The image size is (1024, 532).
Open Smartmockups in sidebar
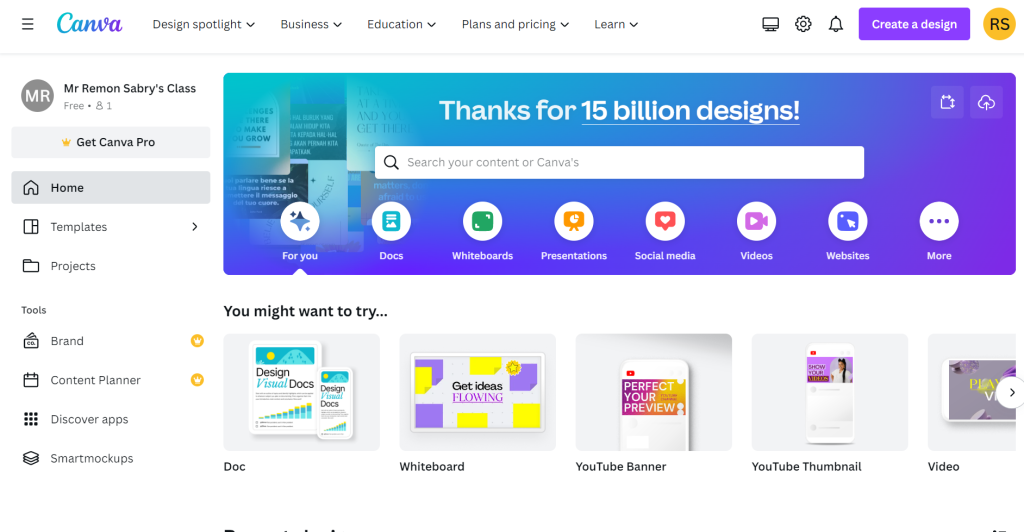point(111,458)
